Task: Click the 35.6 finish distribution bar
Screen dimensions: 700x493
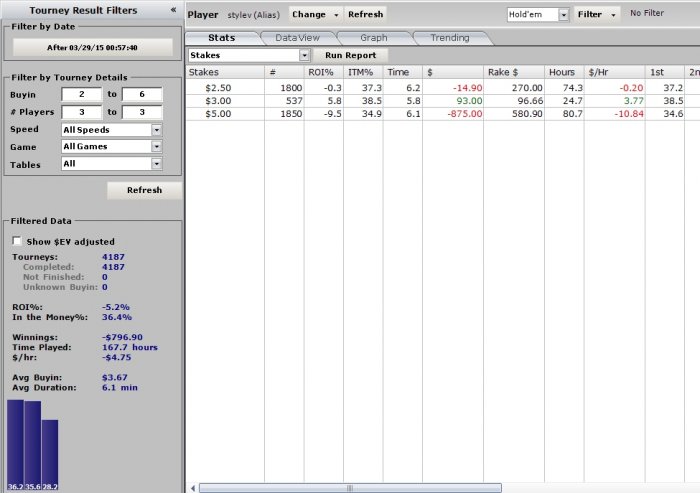Action: point(33,446)
